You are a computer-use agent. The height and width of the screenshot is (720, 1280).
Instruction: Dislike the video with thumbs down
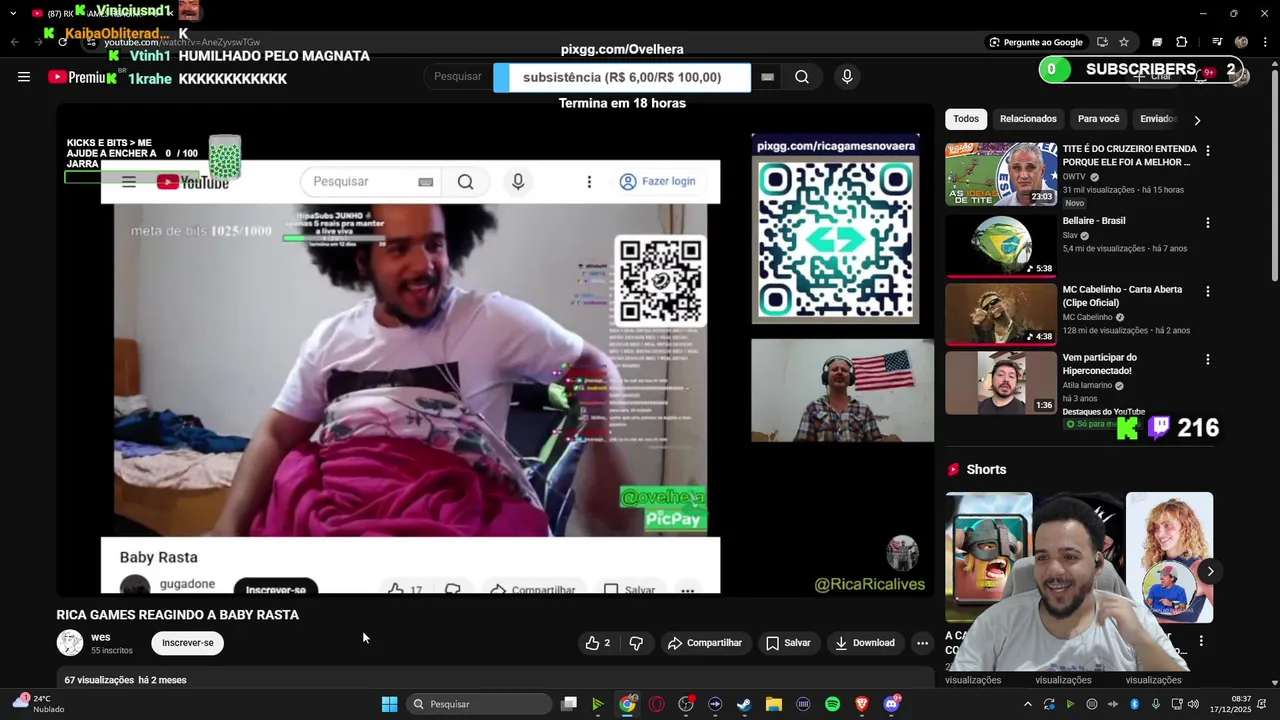(x=636, y=643)
